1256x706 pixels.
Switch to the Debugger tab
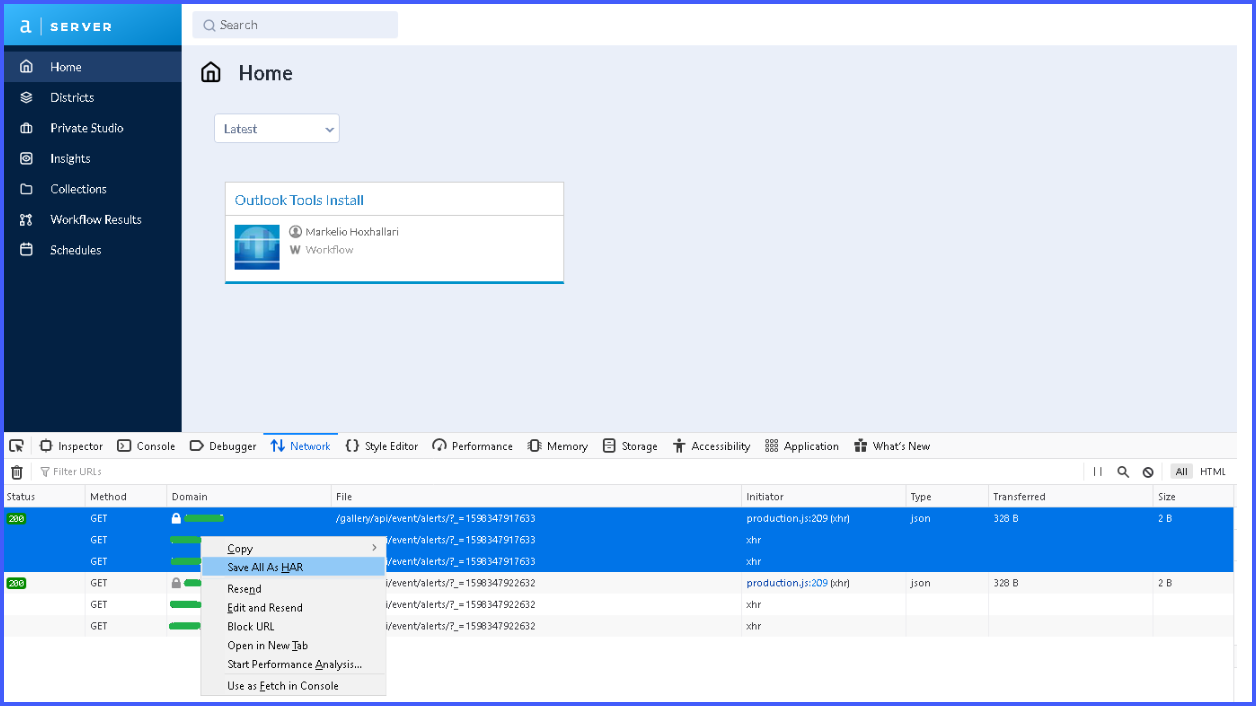(222, 446)
